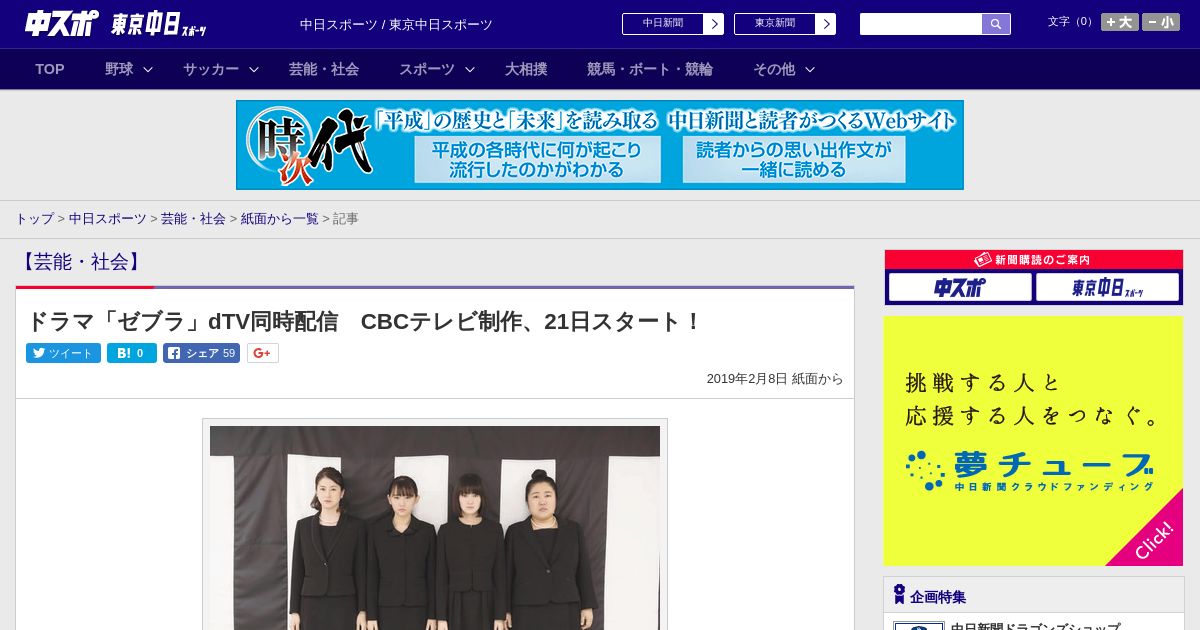
Task: Open 野球 navigation menu
Action: 119,69
